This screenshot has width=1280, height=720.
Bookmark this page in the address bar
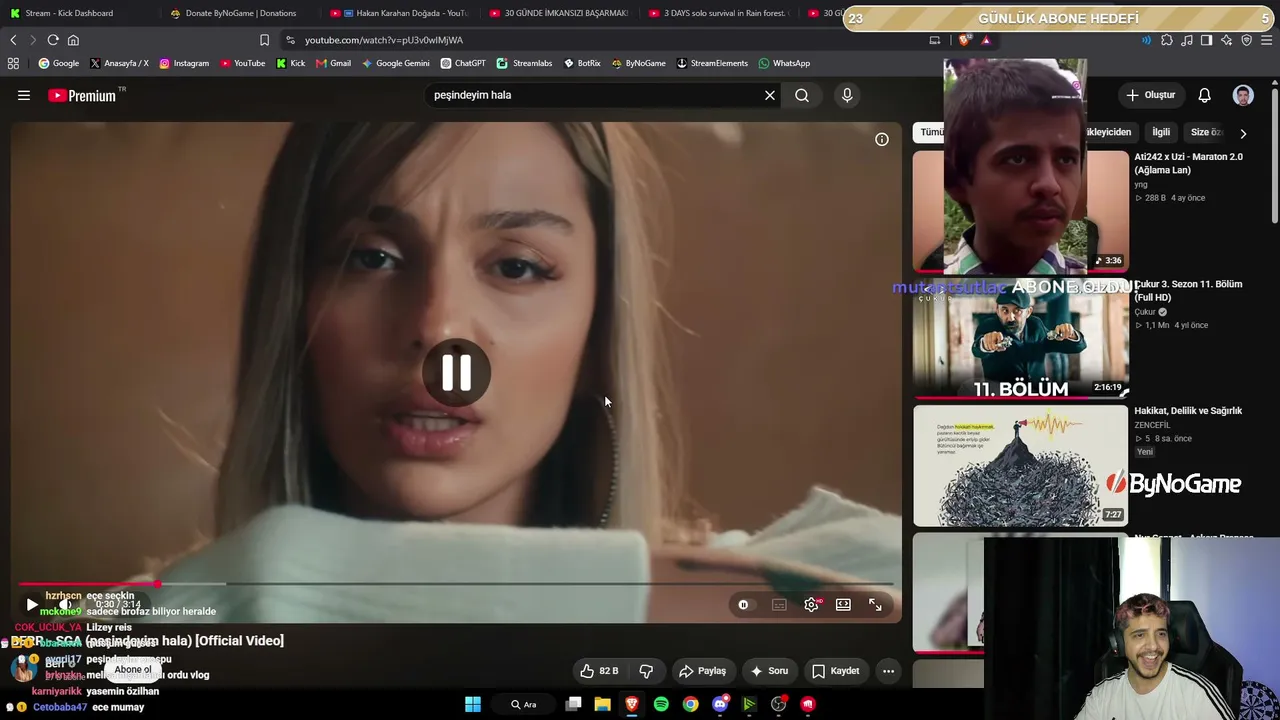click(264, 40)
